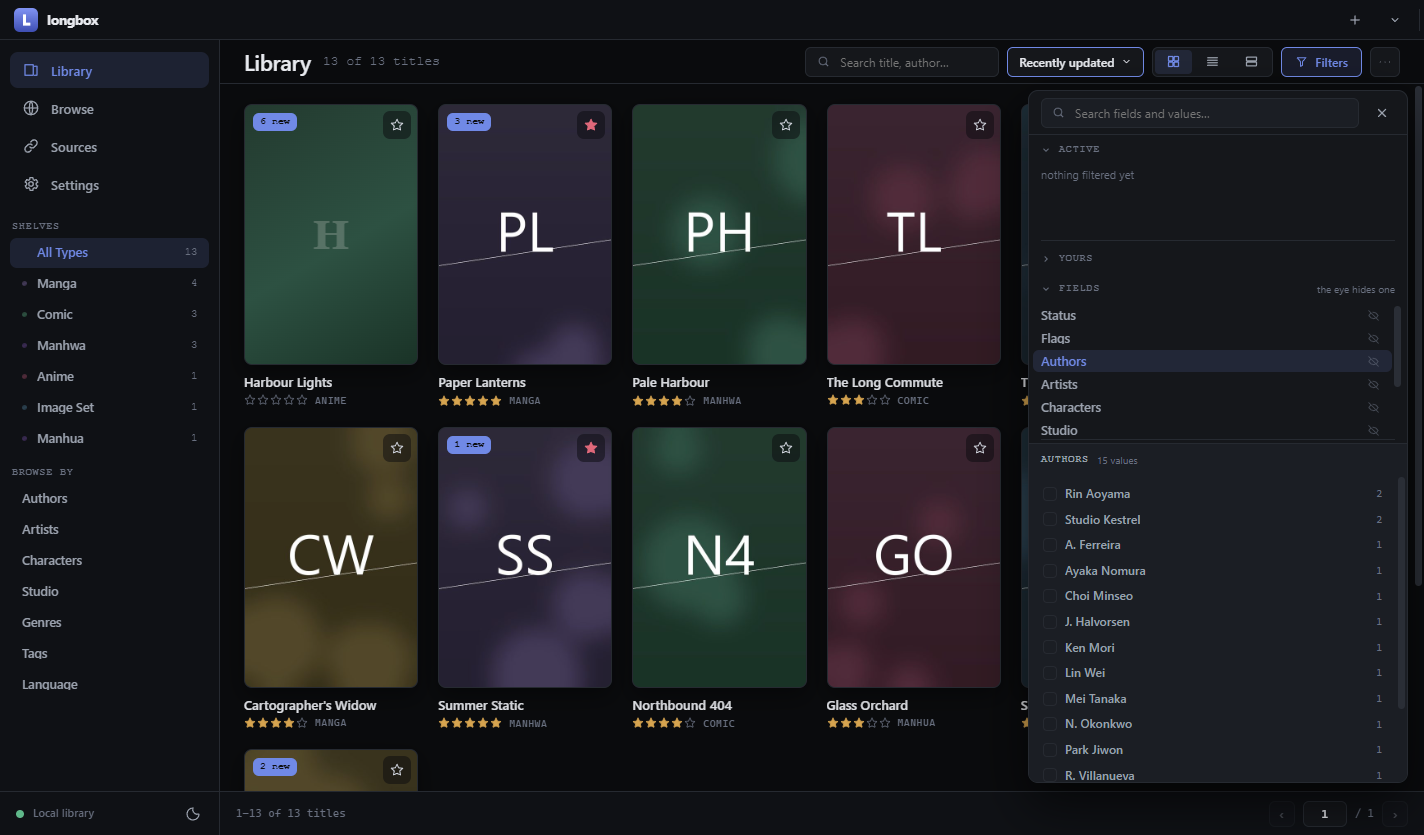1424x835 pixels.
Task: Open the Recently updated sort dropdown
Action: click(1075, 62)
